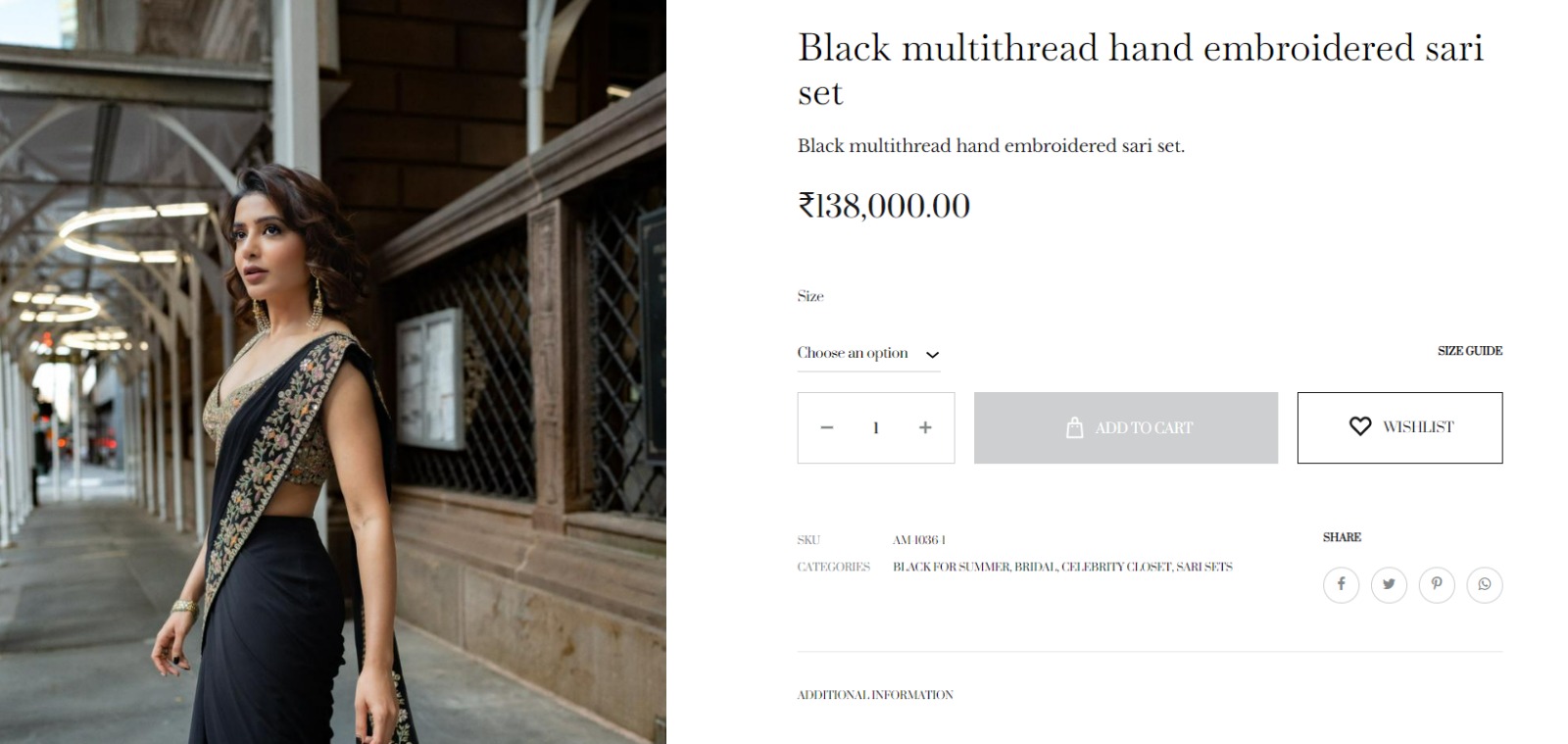Add item to Wishlist
Screen dimensions: 1568x744
tap(1399, 427)
